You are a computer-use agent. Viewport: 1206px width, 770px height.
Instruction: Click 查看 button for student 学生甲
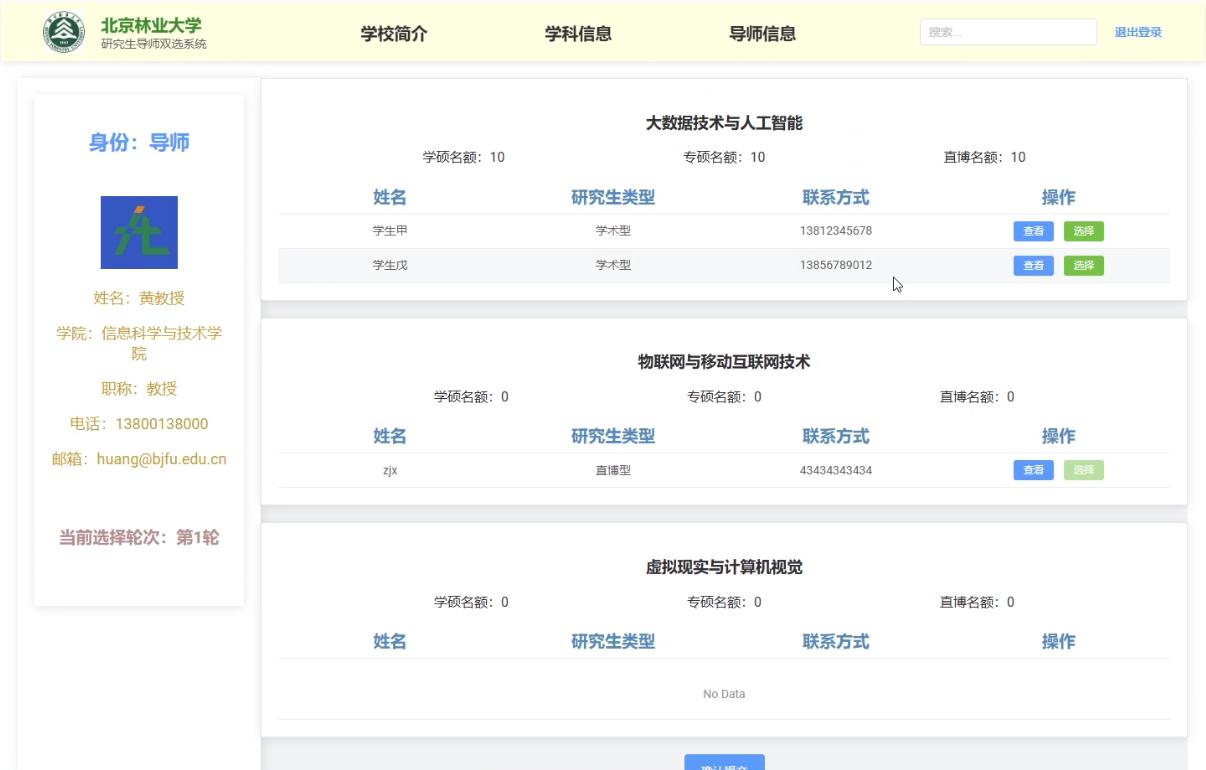(1033, 231)
